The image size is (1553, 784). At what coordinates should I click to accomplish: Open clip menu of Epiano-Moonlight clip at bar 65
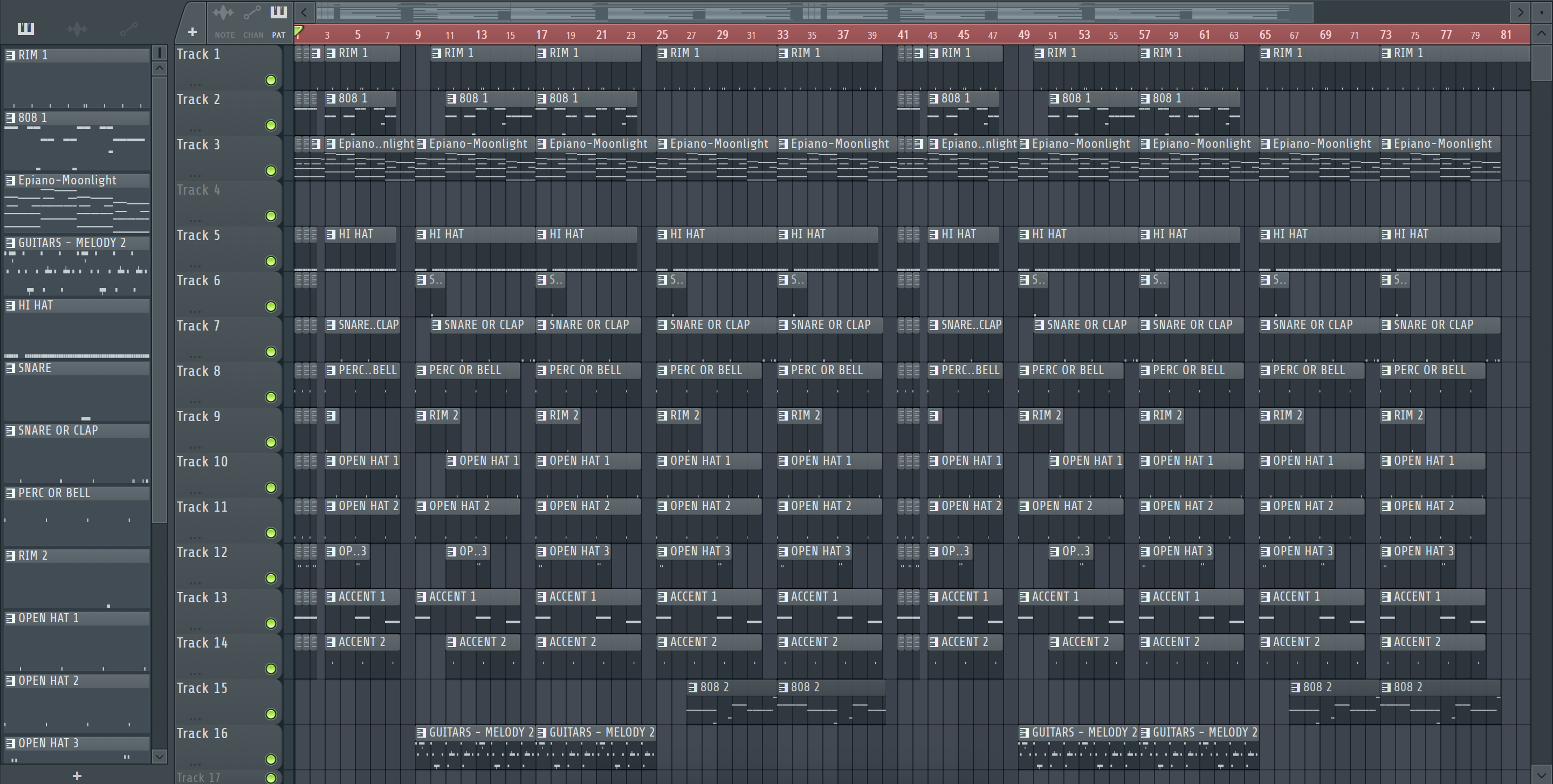pyautogui.click(x=1266, y=144)
